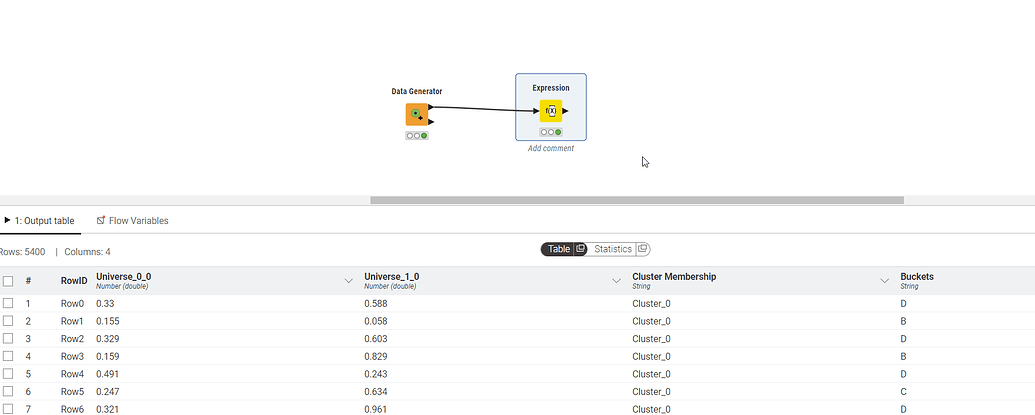
Task: Click the Row0 RowID cell
Action: 73,303
